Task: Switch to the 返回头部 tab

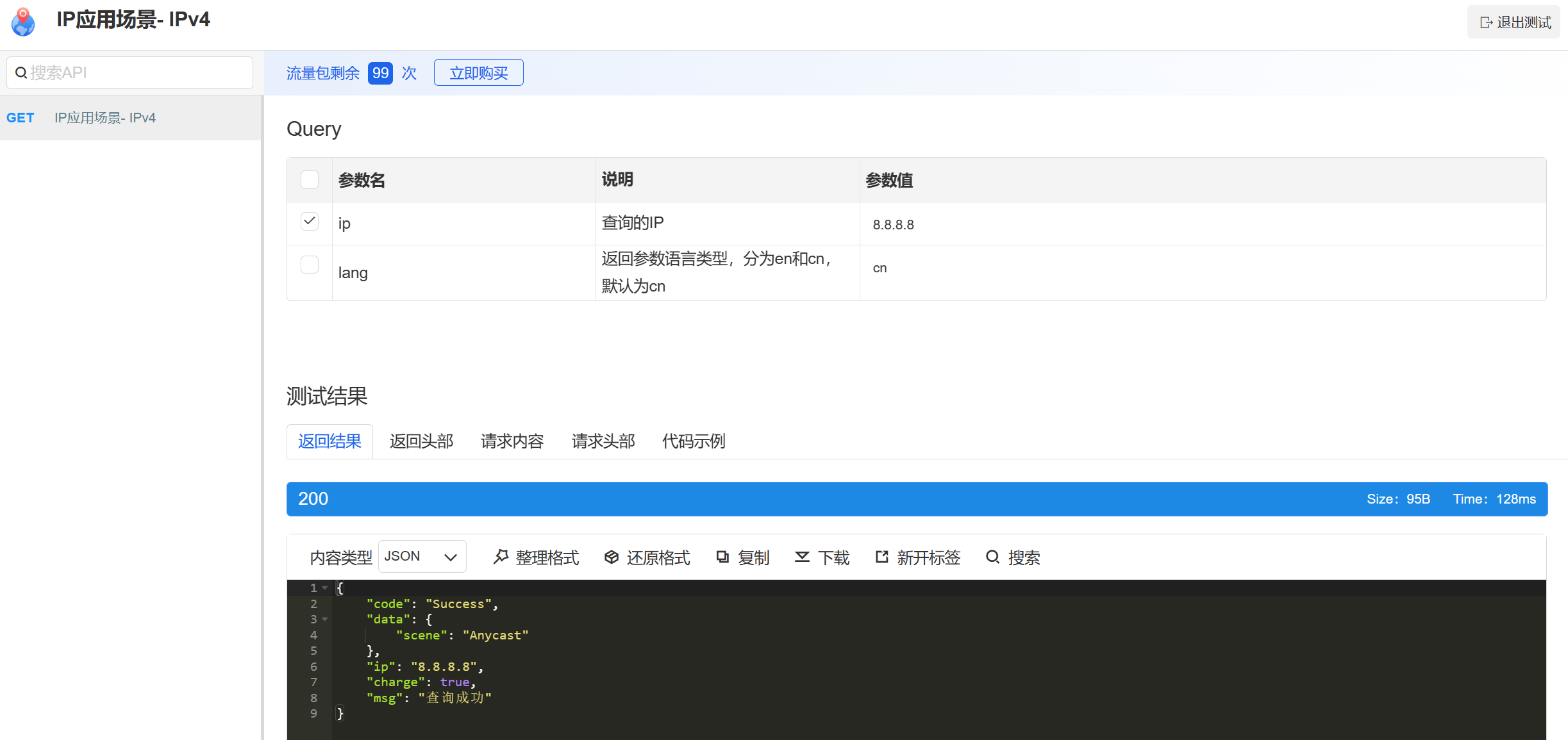Action: click(x=421, y=441)
